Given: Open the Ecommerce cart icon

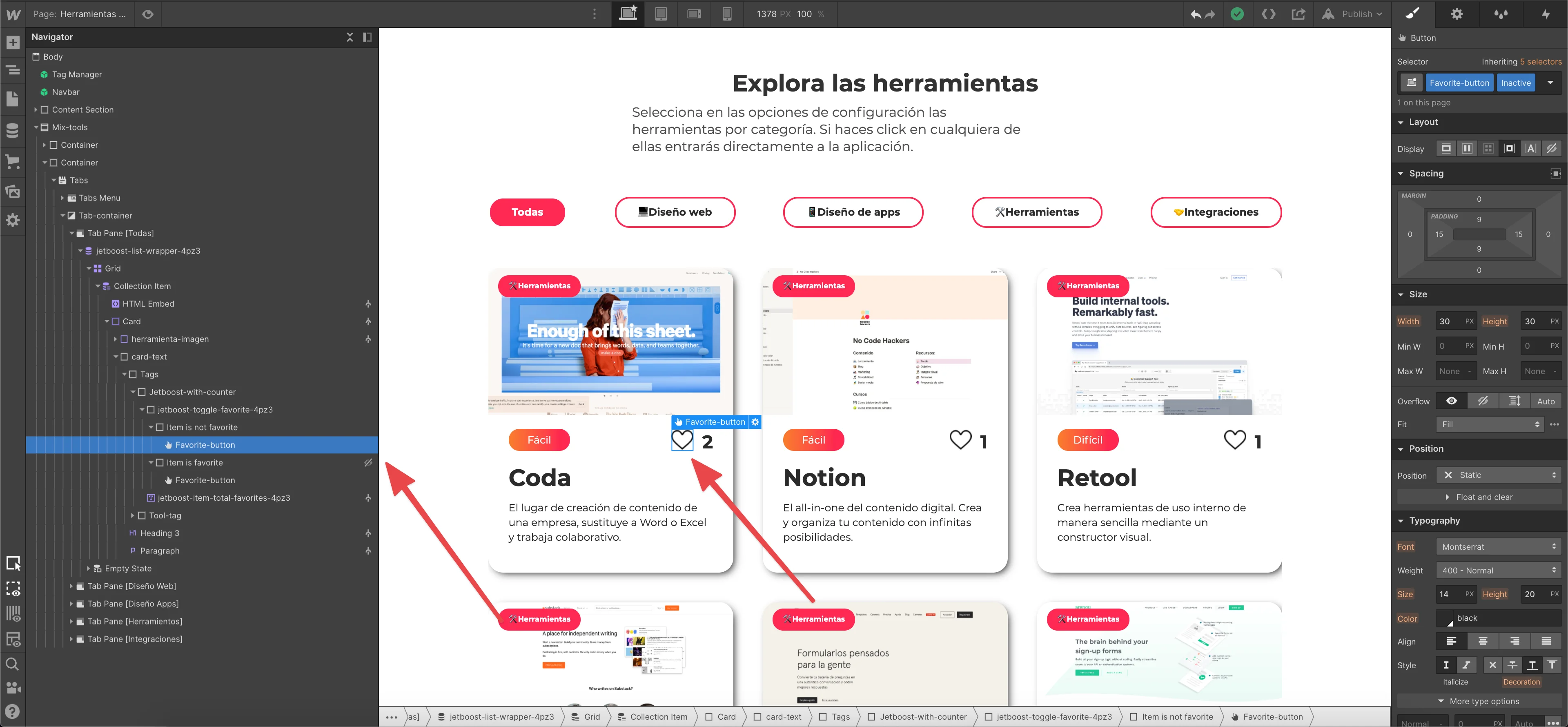Looking at the screenshot, I should [x=13, y=161].
